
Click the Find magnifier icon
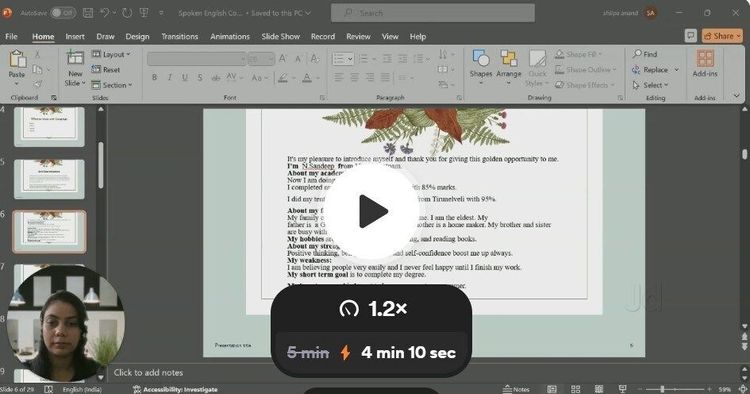pos(637,54)
